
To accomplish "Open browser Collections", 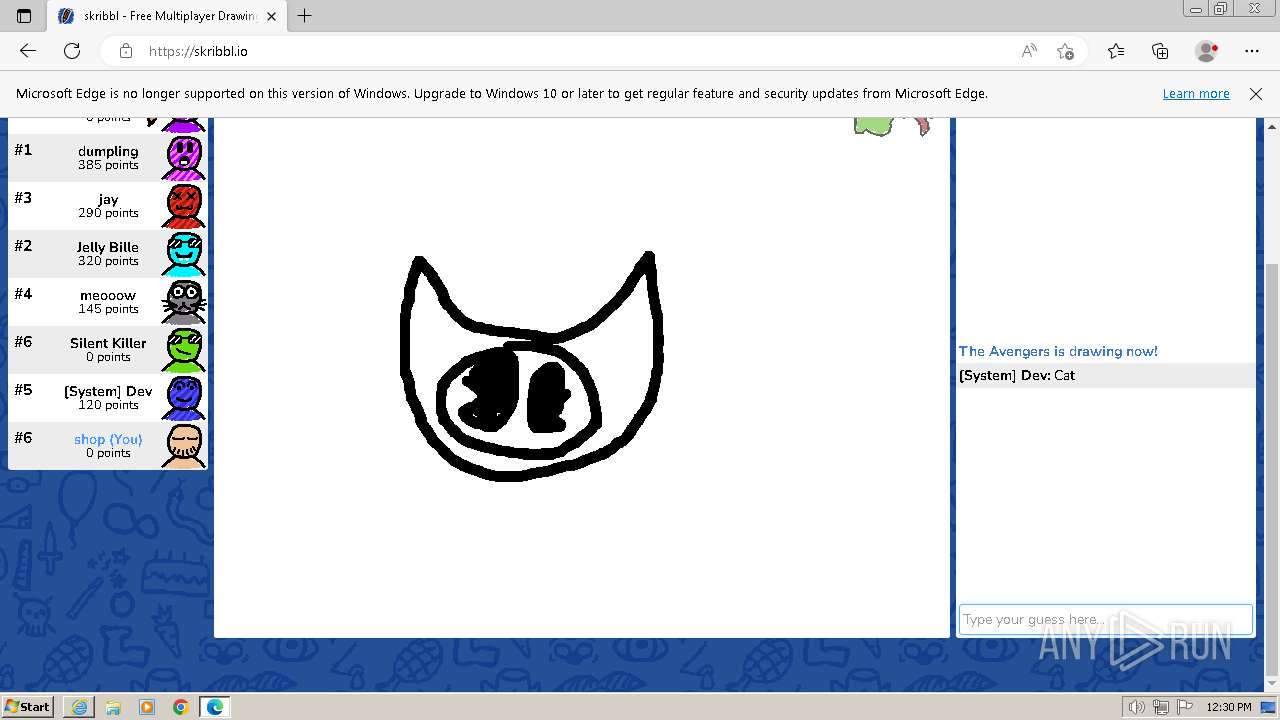I will (x=1160, y=51).
